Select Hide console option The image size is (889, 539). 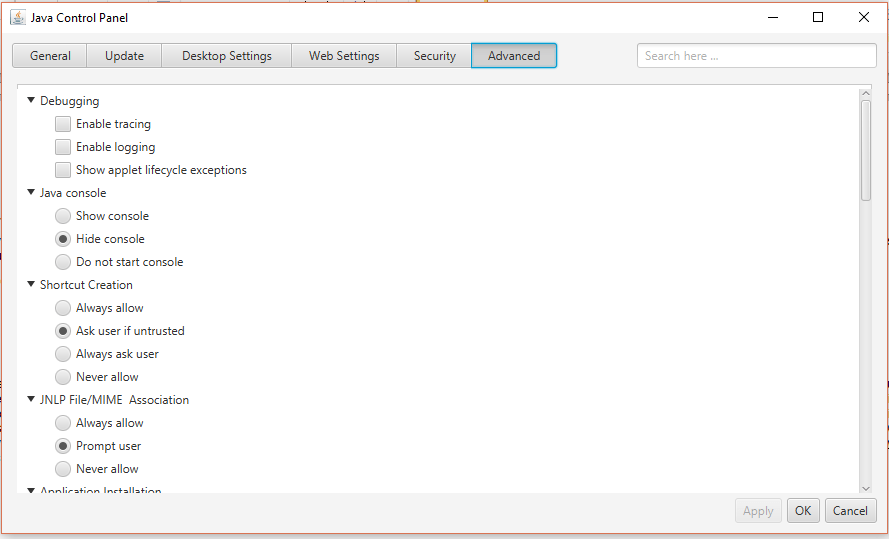point(63,239)
